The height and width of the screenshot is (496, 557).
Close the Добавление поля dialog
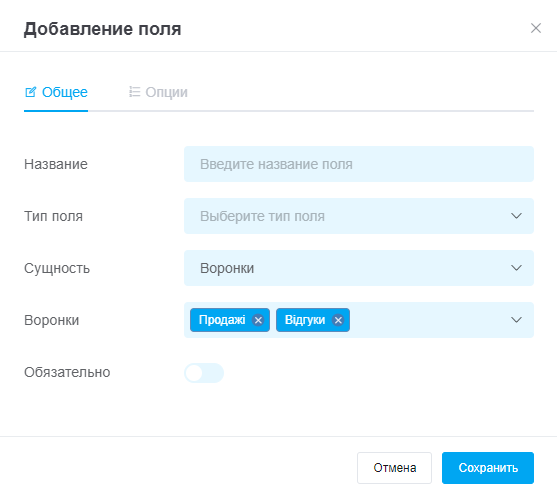(536, 28)
